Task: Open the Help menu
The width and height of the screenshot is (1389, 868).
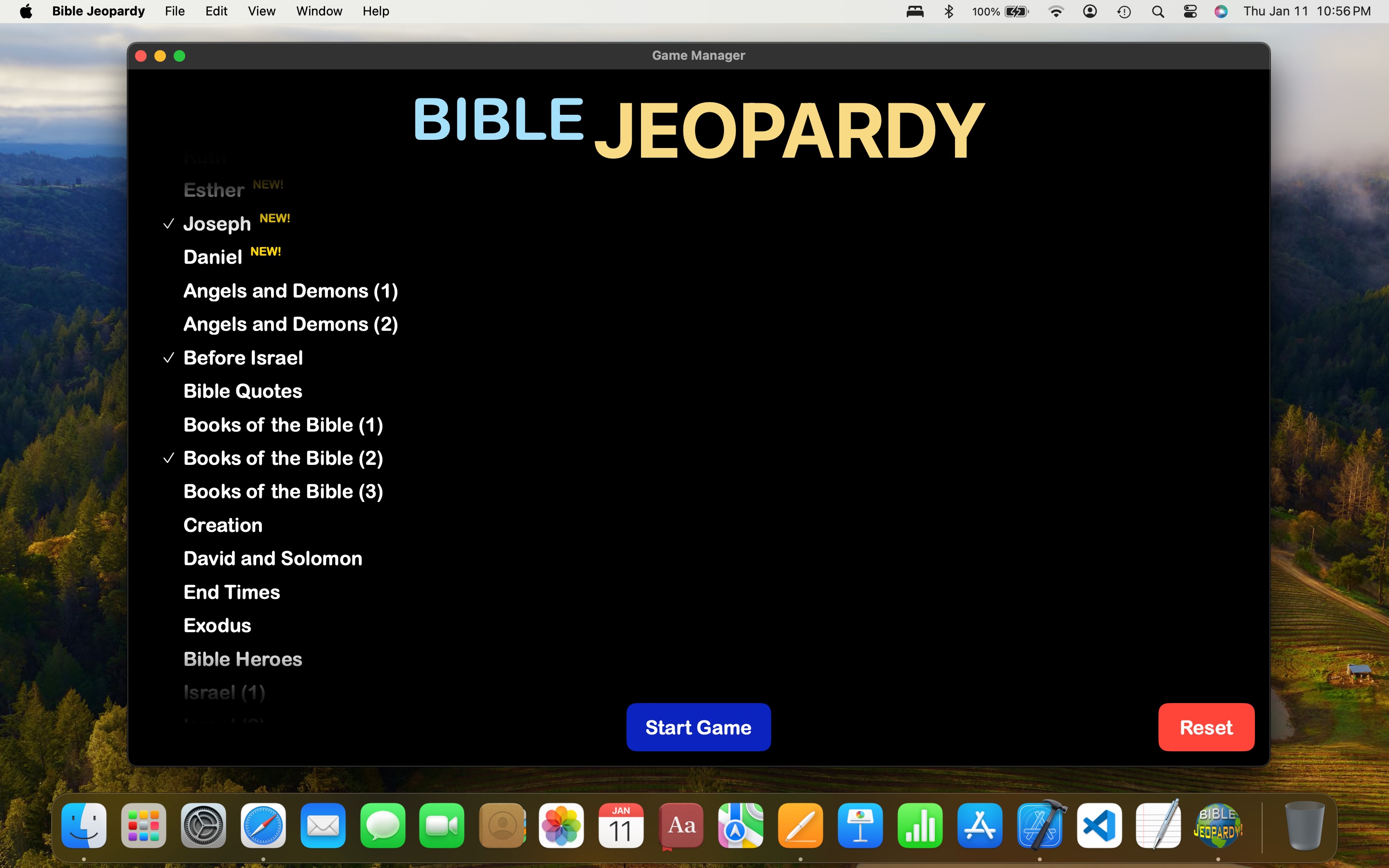Action: pyautogui.click(x=376, y=12)
